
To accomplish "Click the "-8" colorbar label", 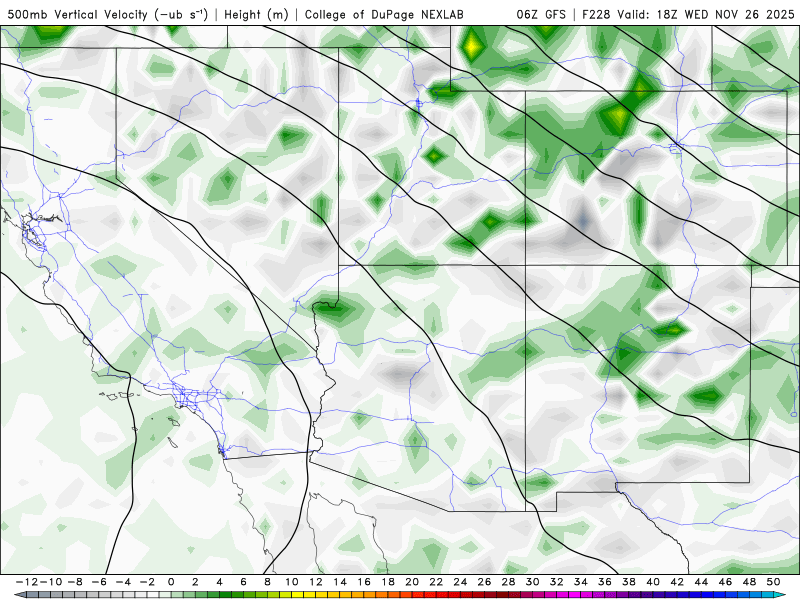I will click(x=75, y=582).
